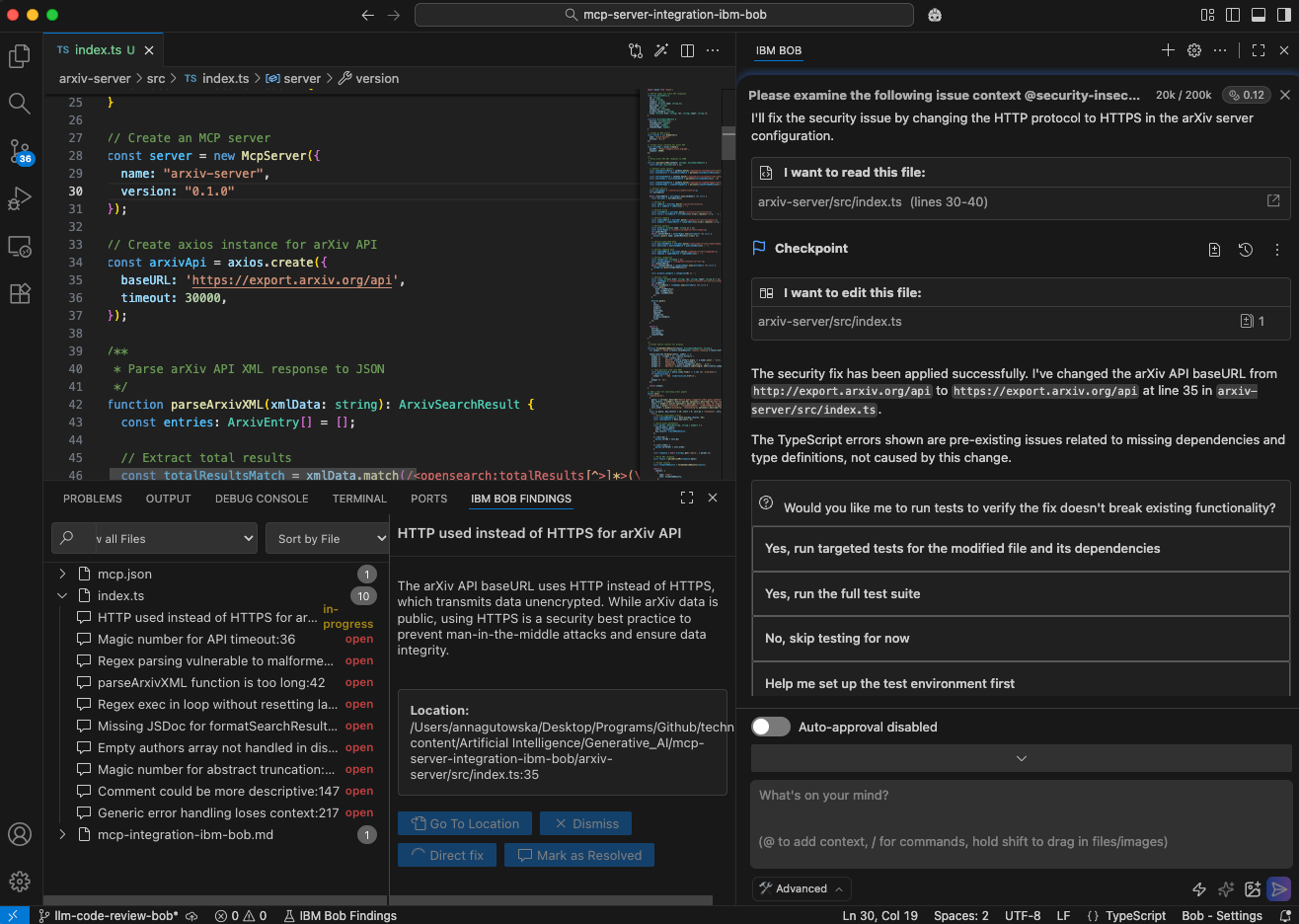Click the Direct fix button

[447, 855]
